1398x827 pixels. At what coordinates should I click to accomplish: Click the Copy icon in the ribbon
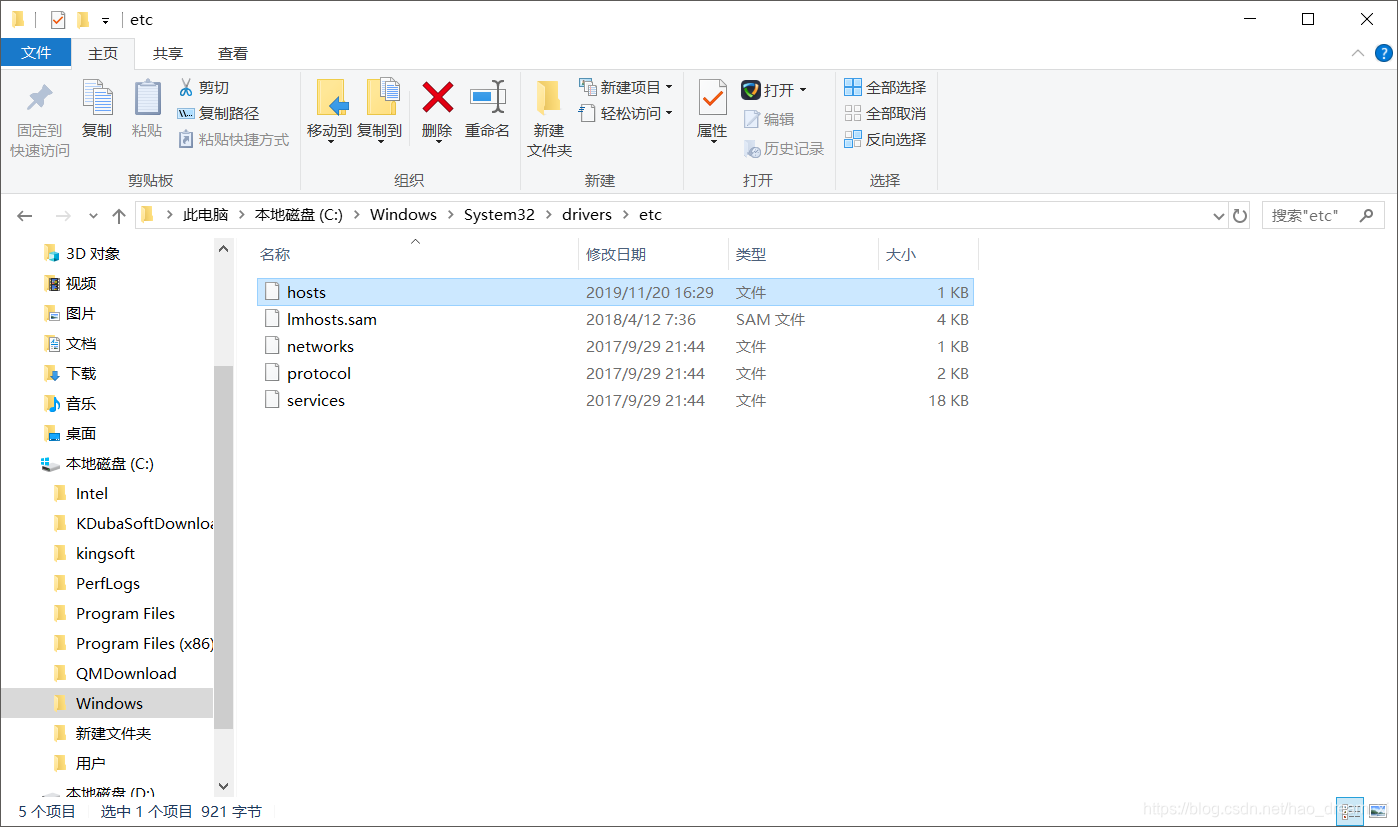tap(97, 98)
